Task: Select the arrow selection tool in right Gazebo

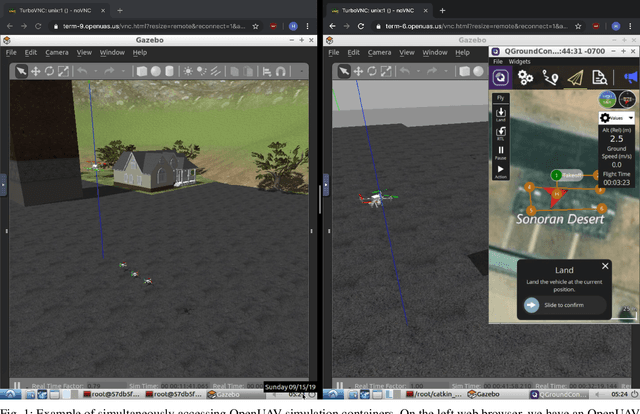Action: click(x=344, y=71)
